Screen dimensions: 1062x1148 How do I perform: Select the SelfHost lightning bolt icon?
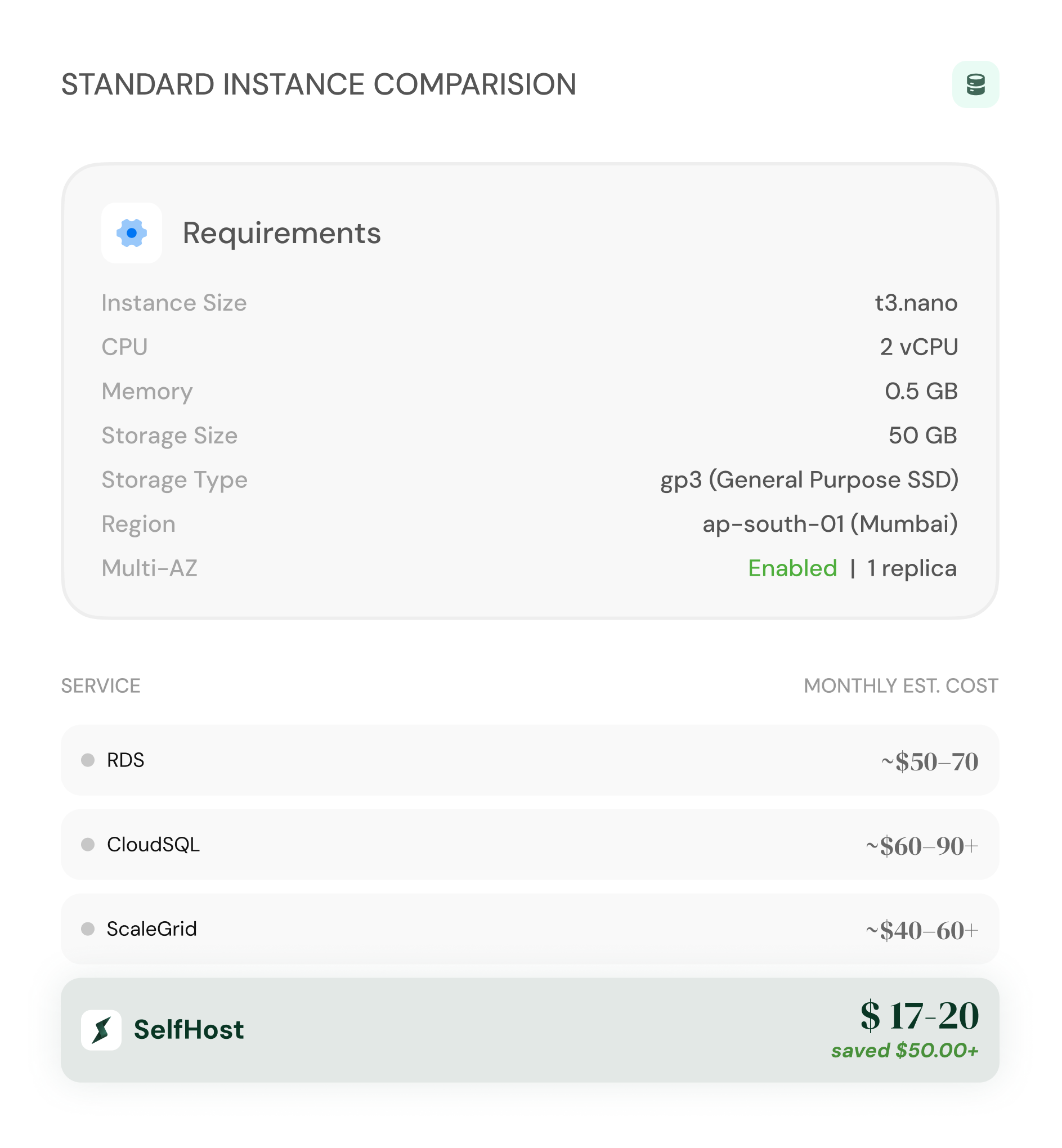[x=102, y=1029]
